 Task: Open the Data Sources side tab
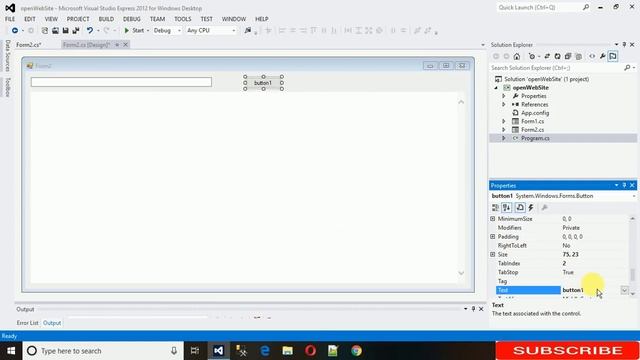point(8,56)
